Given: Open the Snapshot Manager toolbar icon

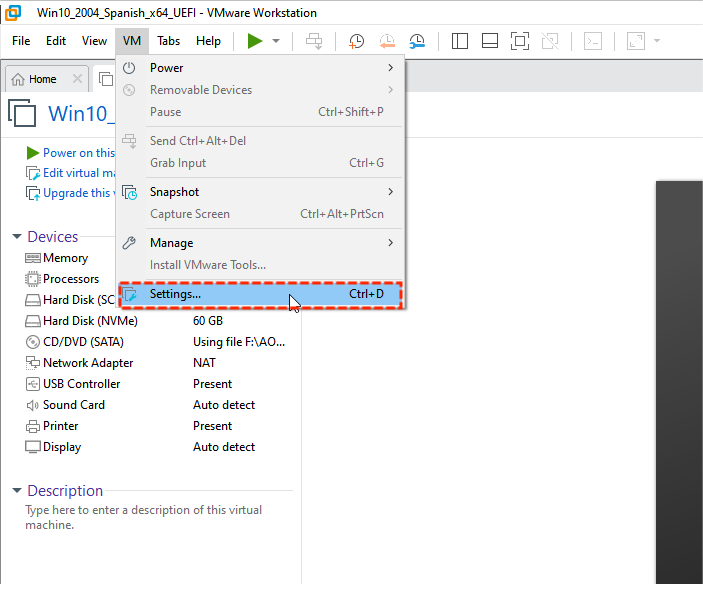Looking at the screenshot, I should [x=417, y=41].
